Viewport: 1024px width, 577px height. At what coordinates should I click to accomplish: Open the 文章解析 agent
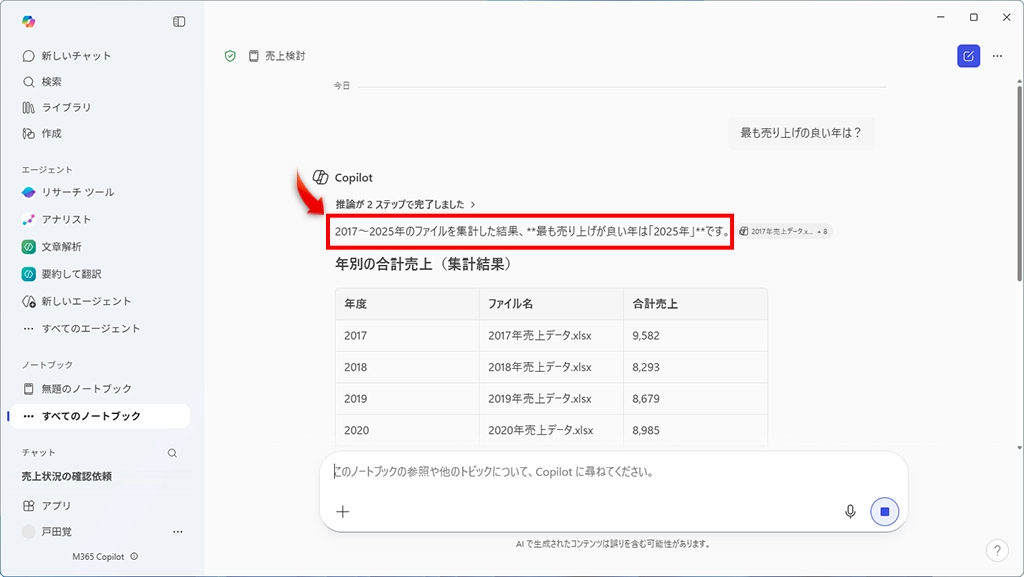(61, 246)
